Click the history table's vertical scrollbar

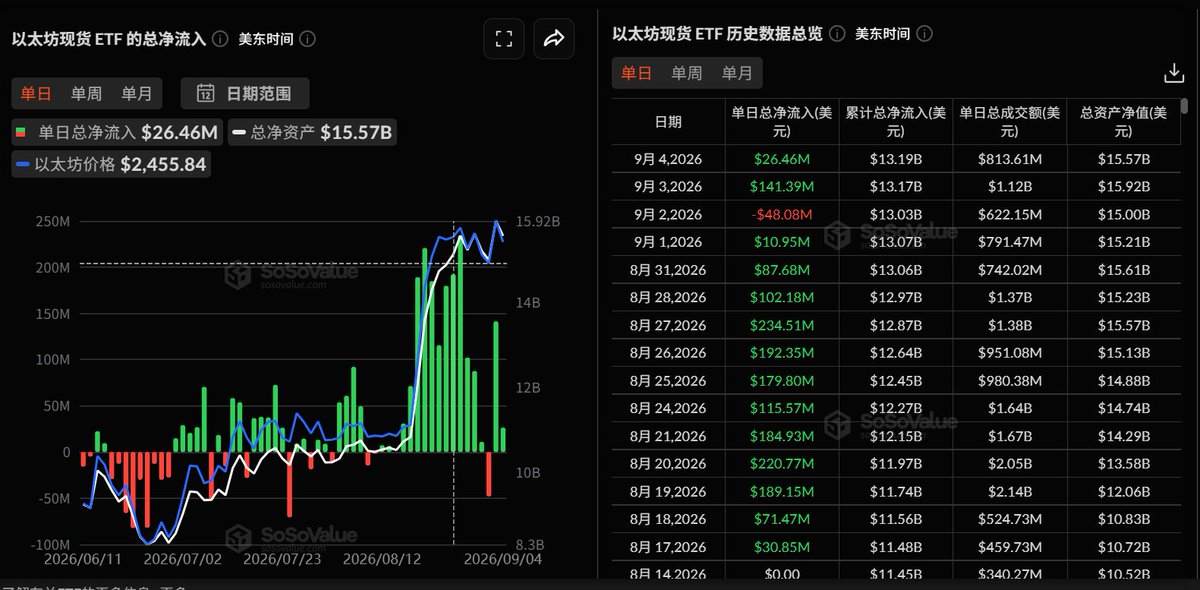point(1184,108)
